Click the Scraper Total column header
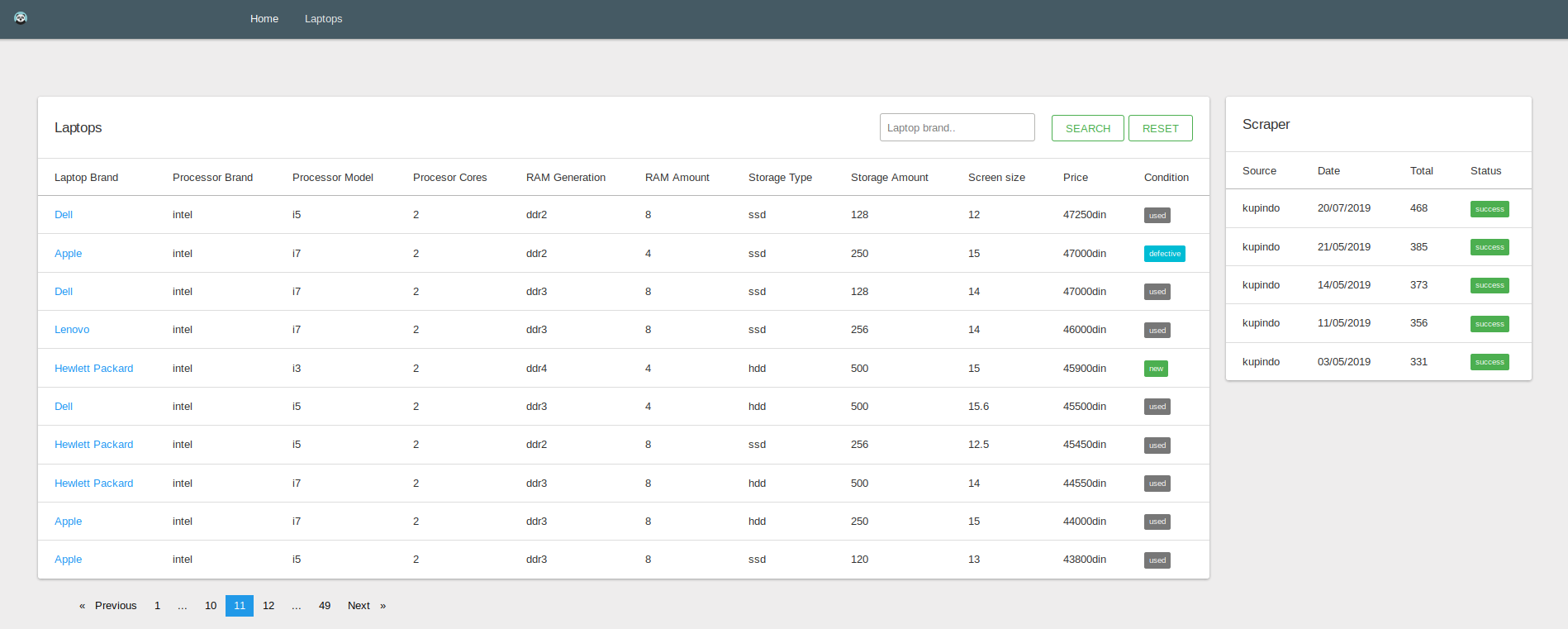1568x629 pixels. [x=1421, y=171]
